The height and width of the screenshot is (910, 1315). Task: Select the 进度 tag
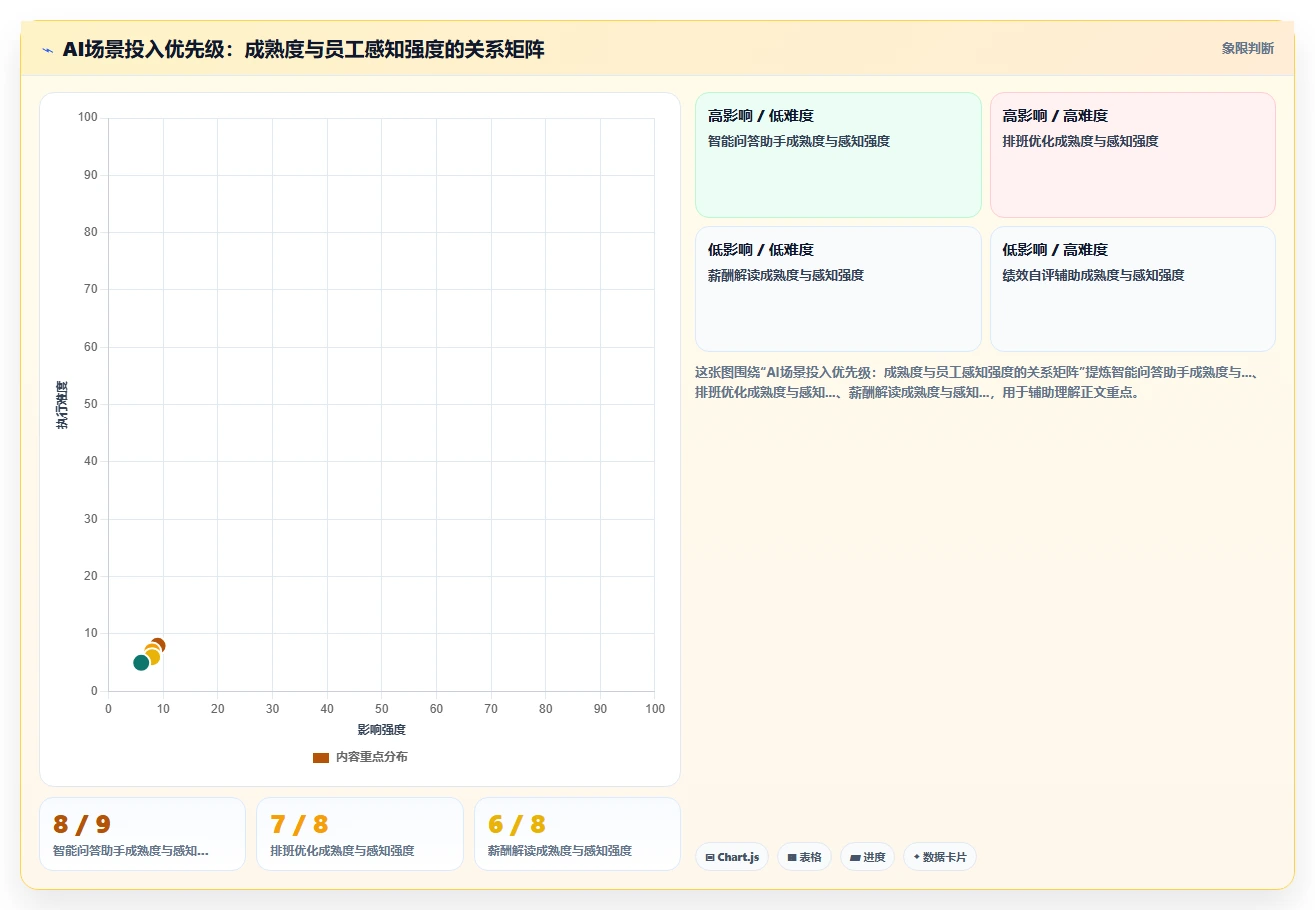tap(867, 857)
